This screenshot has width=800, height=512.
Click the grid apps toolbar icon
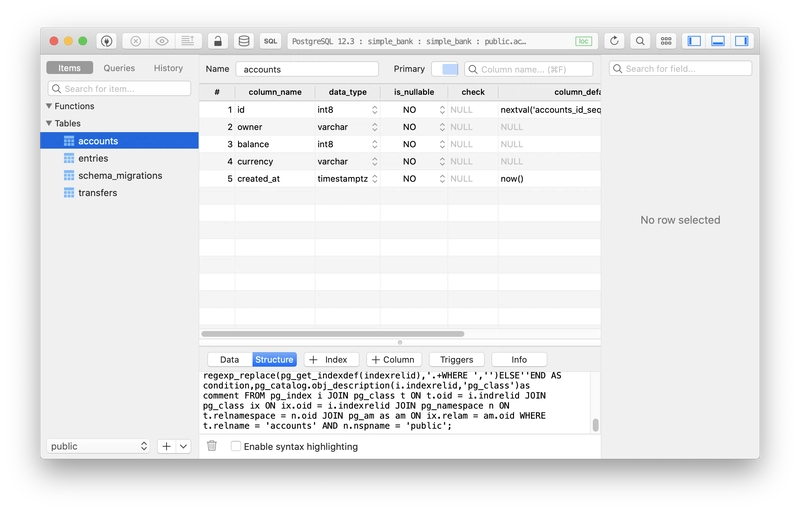[666, 41]
